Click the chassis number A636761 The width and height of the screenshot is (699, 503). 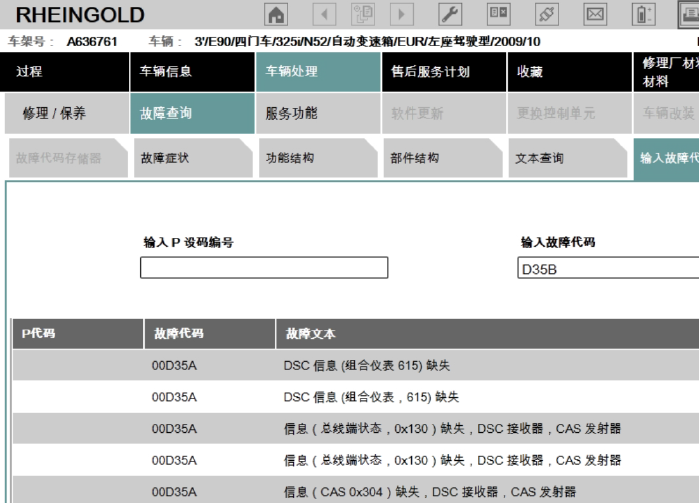(x=92, y=41)
